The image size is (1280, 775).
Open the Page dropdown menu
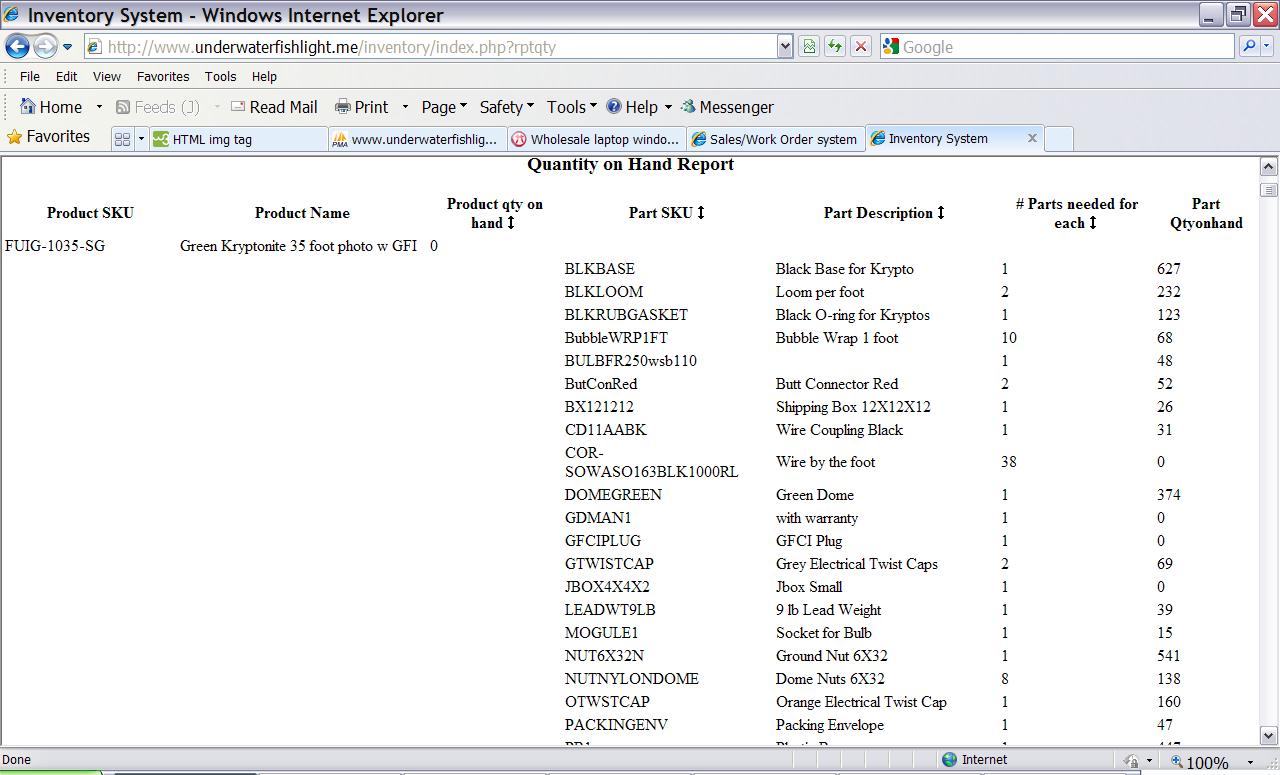pyautogui.click(x=444, y=107)
